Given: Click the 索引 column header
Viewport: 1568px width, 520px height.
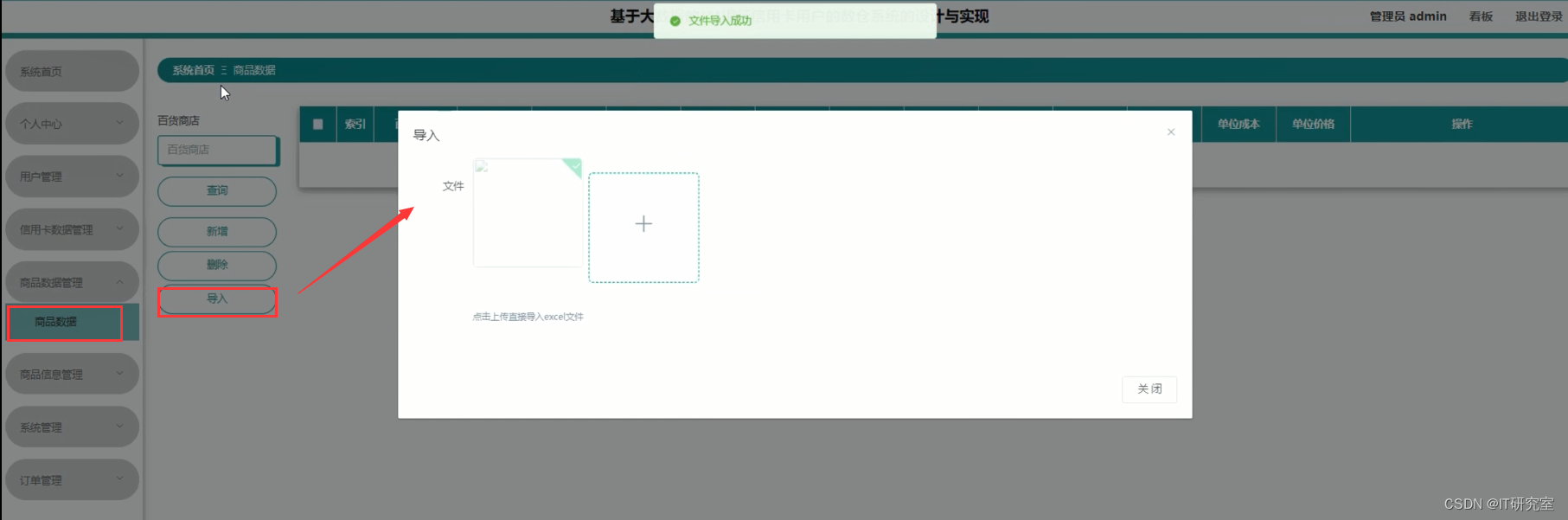Looking at the screenshot, I should (355, 125).
